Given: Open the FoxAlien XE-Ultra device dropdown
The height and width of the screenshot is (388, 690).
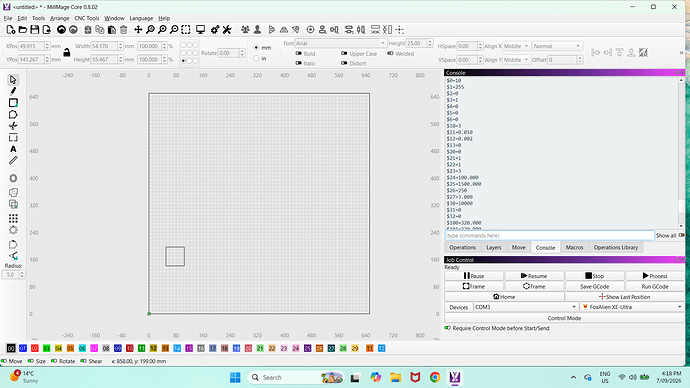Looking at the screenshot, I should (632, 307).
